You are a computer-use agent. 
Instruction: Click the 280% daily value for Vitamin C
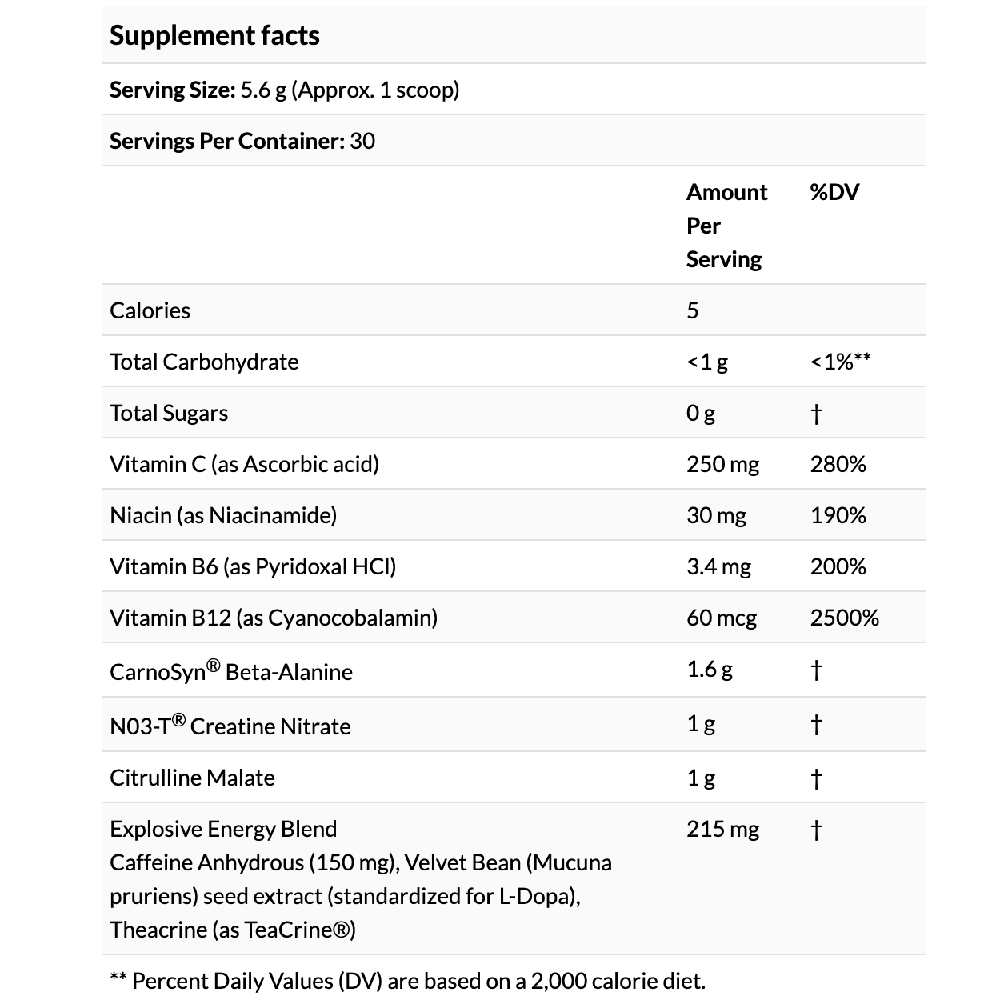point(838,464)
